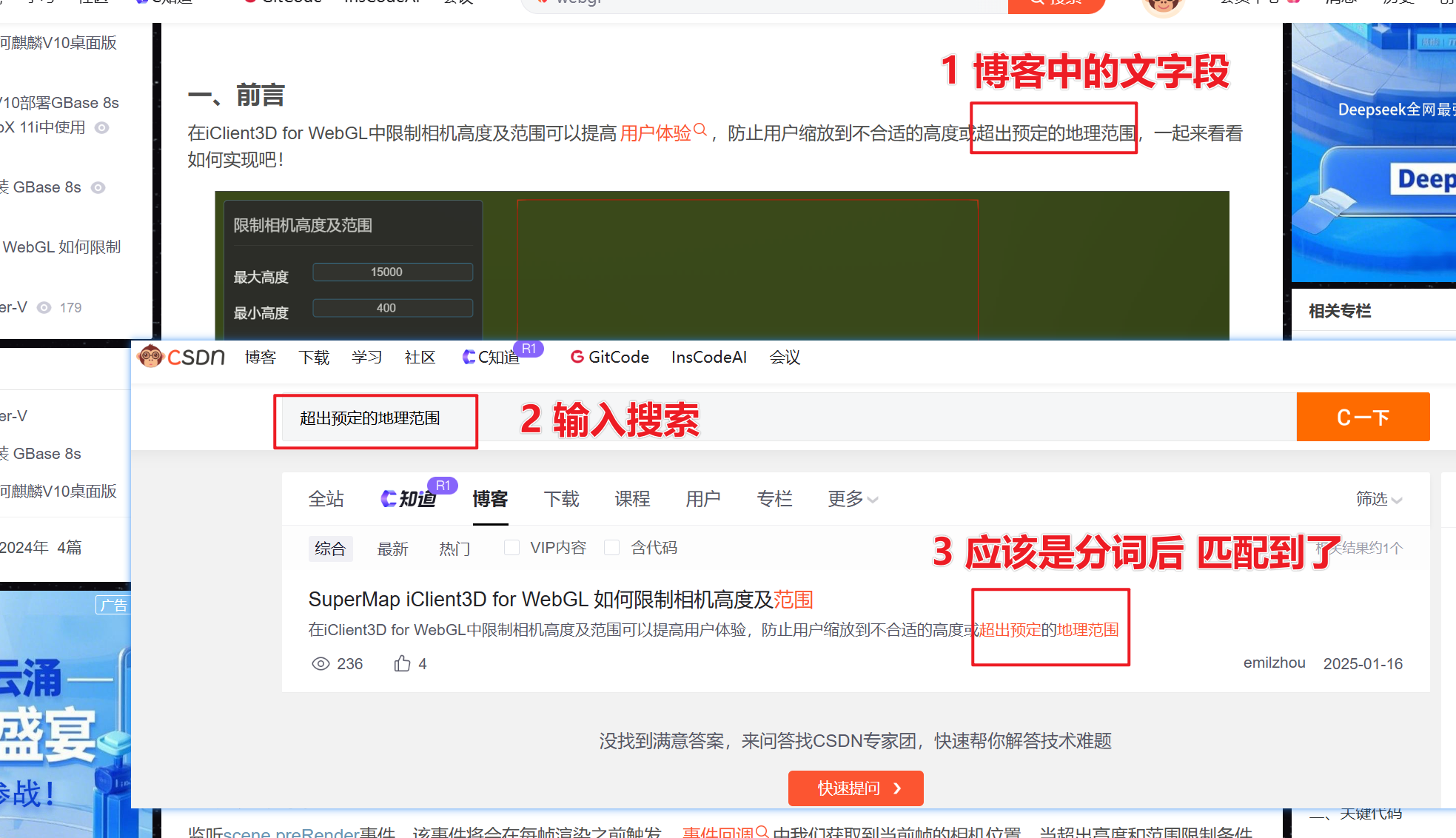Click the 相关专栏 section heading
The width and height of the screenshot is (1456, 838).
[1340, 311]
